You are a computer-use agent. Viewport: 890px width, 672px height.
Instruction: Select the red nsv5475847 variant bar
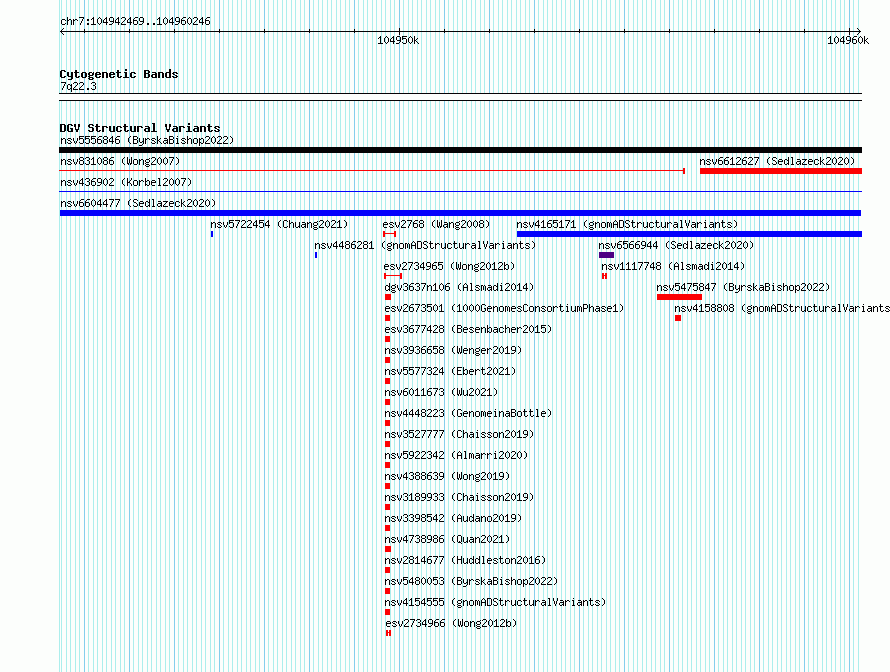coord(679,297)
